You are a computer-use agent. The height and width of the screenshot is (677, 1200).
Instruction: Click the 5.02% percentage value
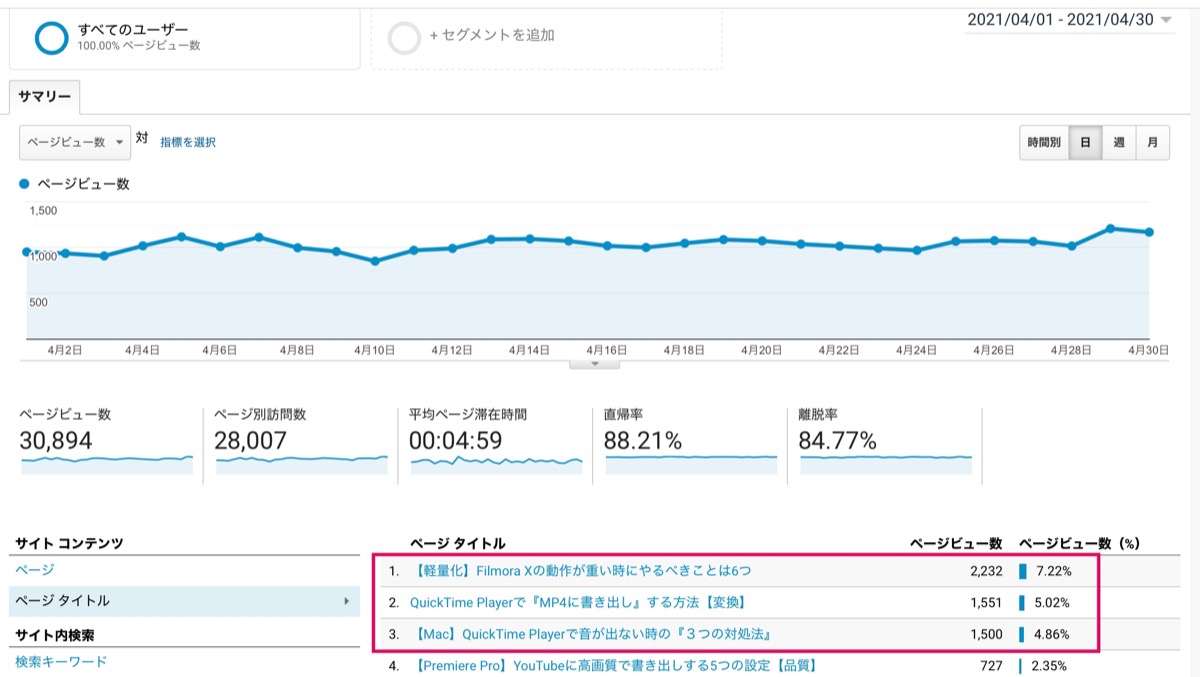click(x=1053, y=602)
